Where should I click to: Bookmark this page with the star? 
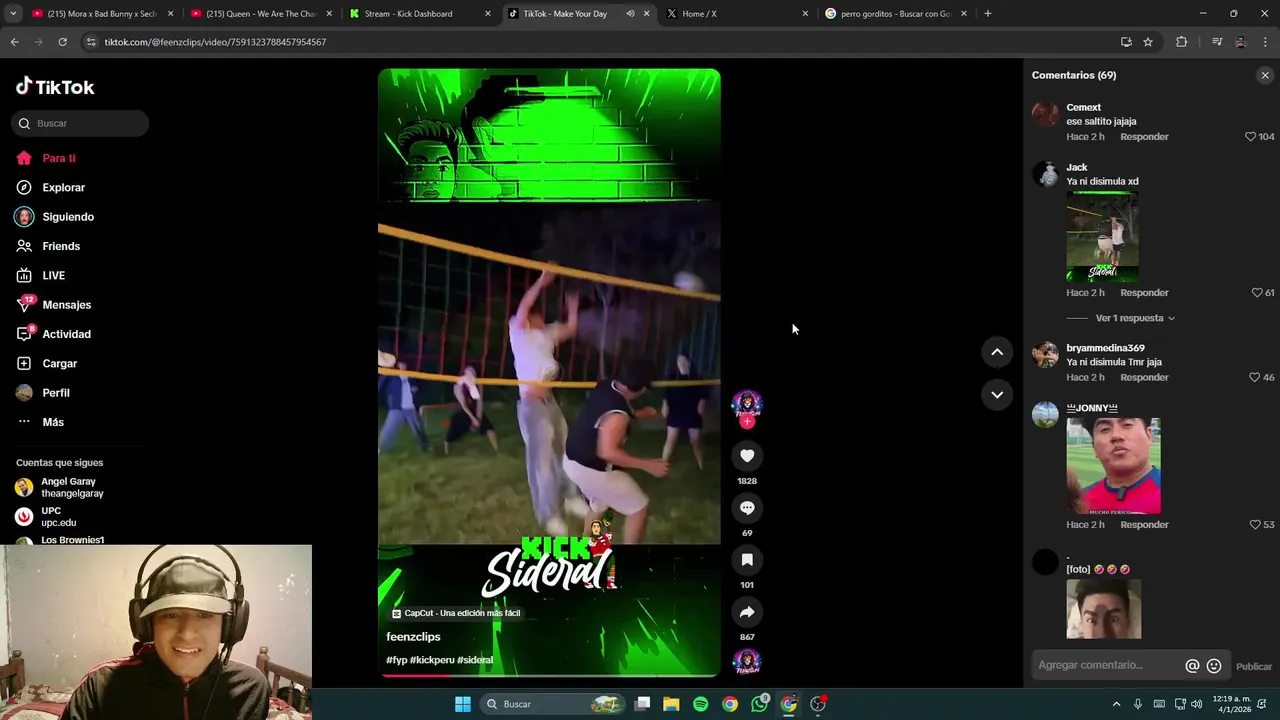(x=1148, y=42)
